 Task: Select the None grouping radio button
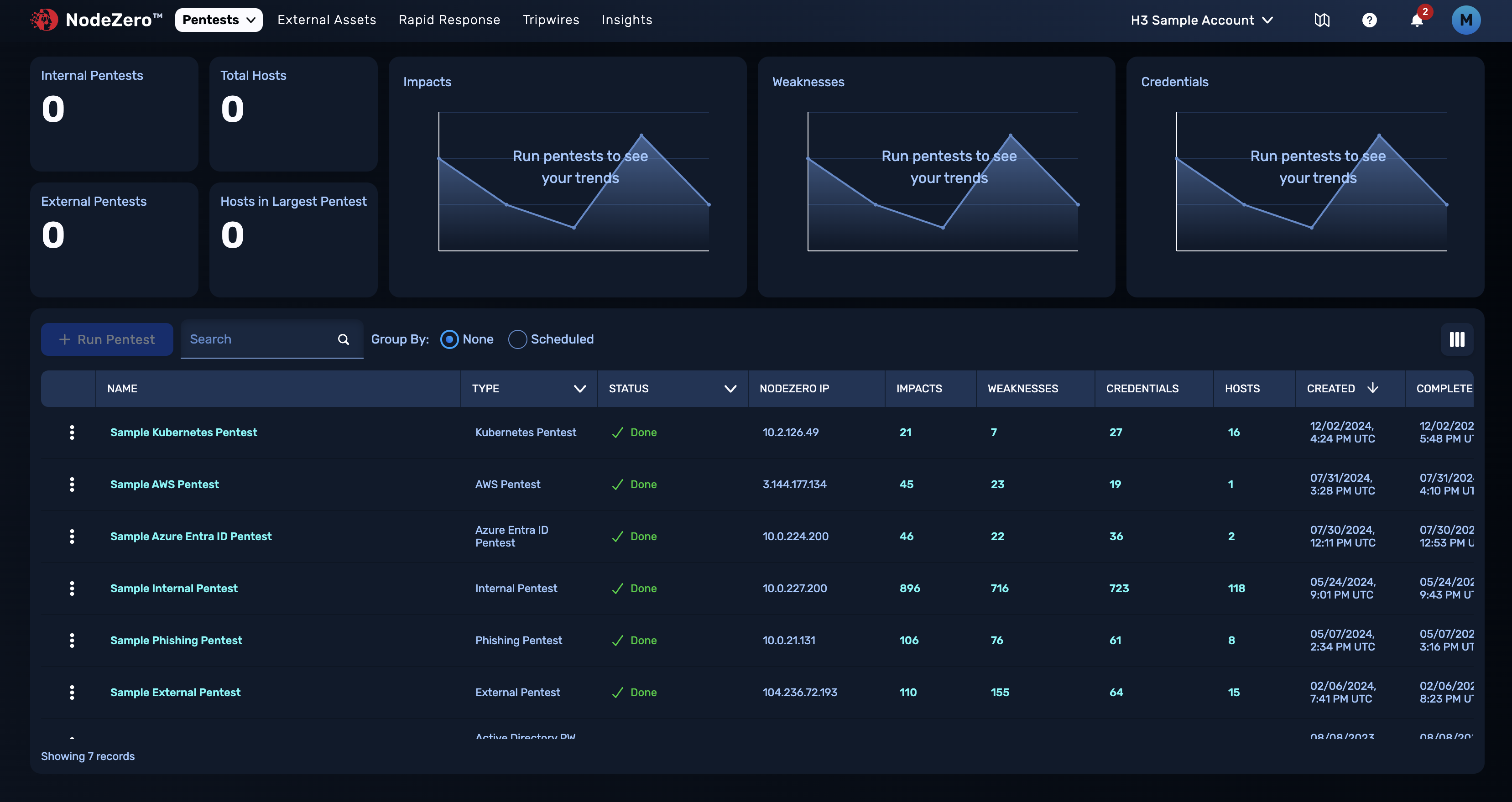(448, 339)
